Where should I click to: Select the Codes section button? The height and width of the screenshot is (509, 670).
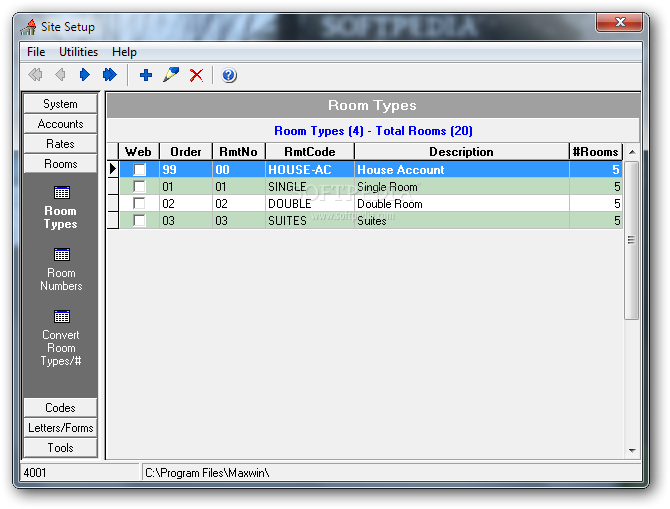click(60, 408)
